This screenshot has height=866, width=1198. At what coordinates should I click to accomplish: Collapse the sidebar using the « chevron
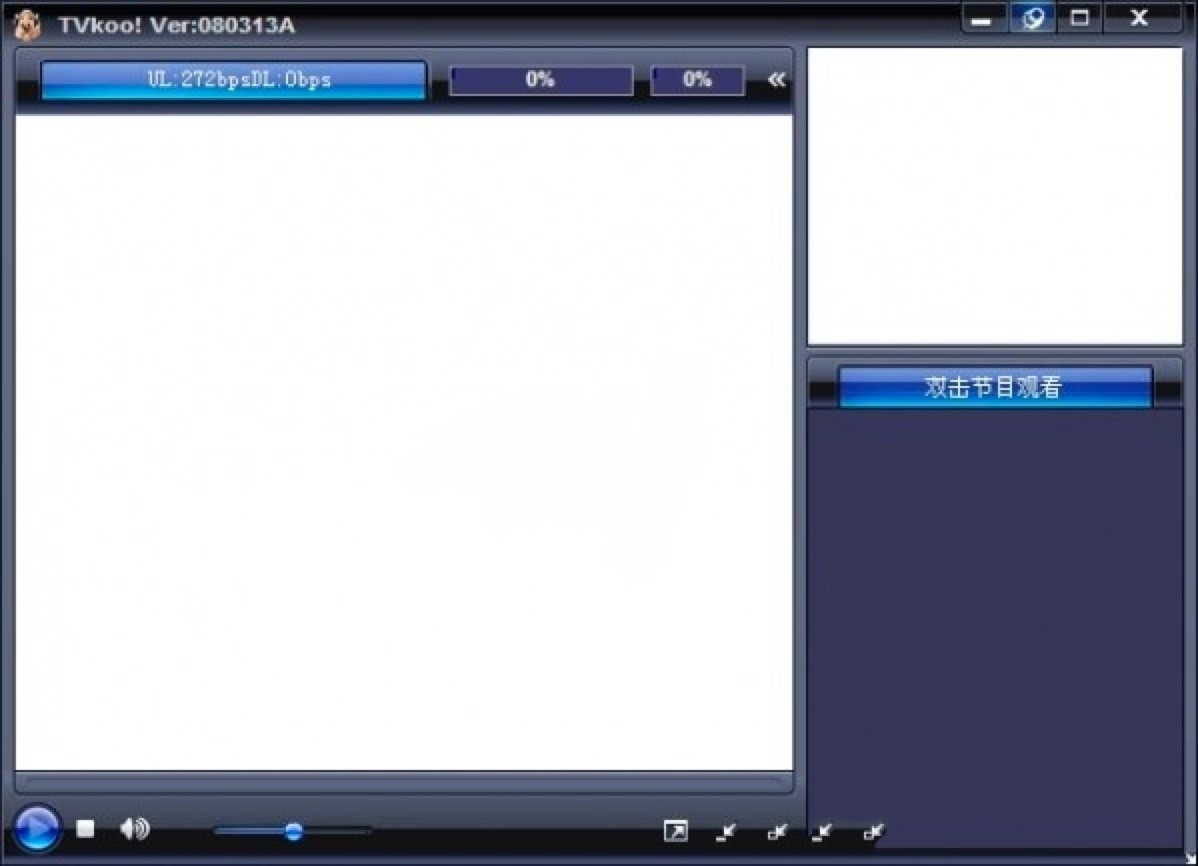tap(777, 79)
